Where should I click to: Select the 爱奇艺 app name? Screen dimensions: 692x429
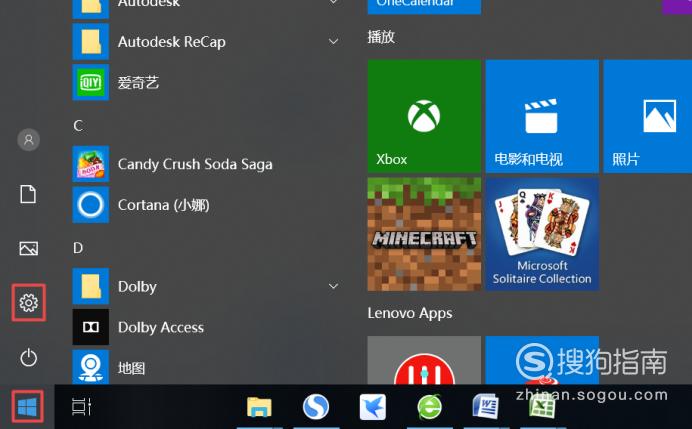pos(138,83)
